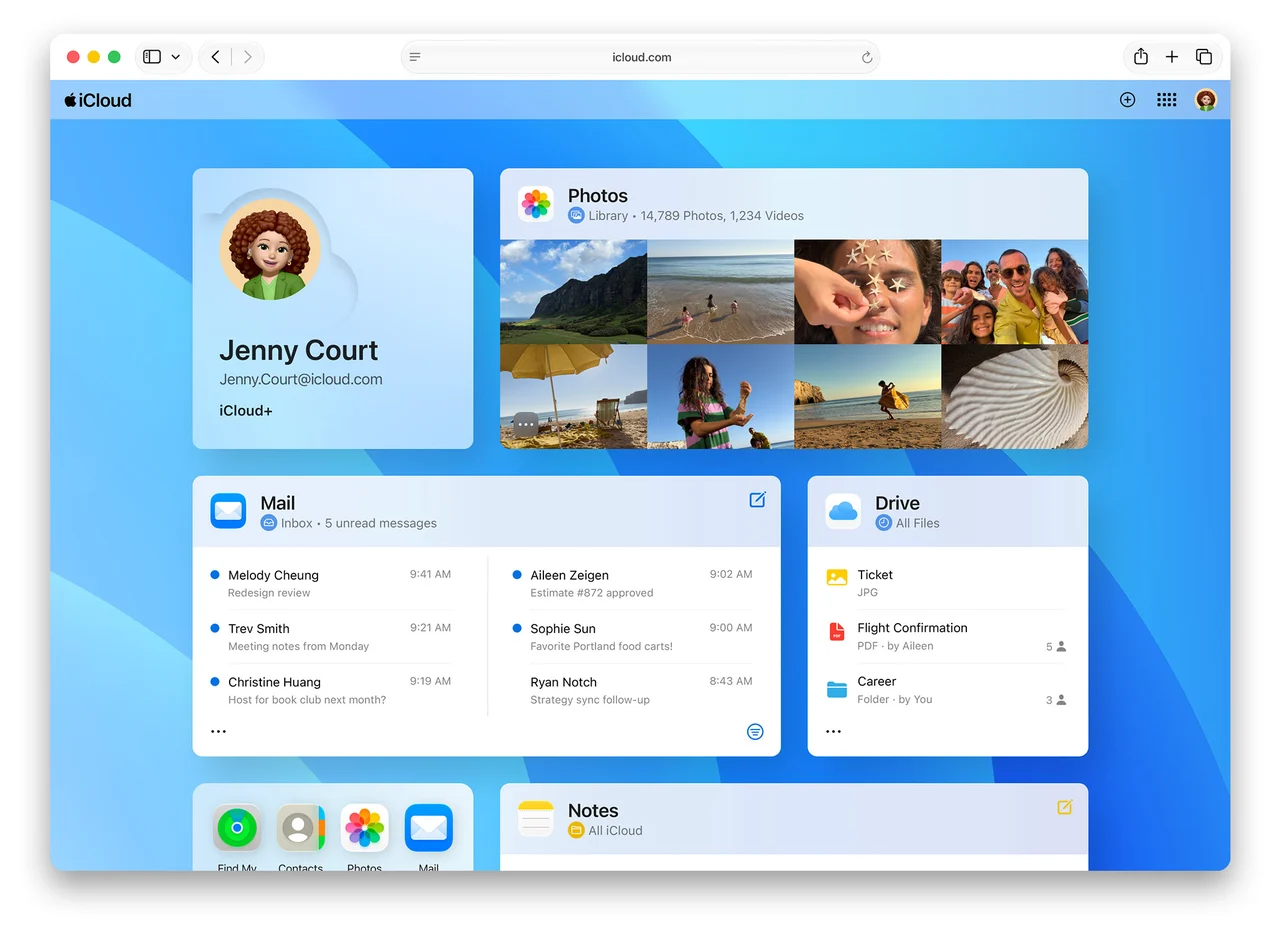The height and width of the screenshot is (936, 1280).
Task: Show the Safari tab overview
Action: [x=1204, y=57]
